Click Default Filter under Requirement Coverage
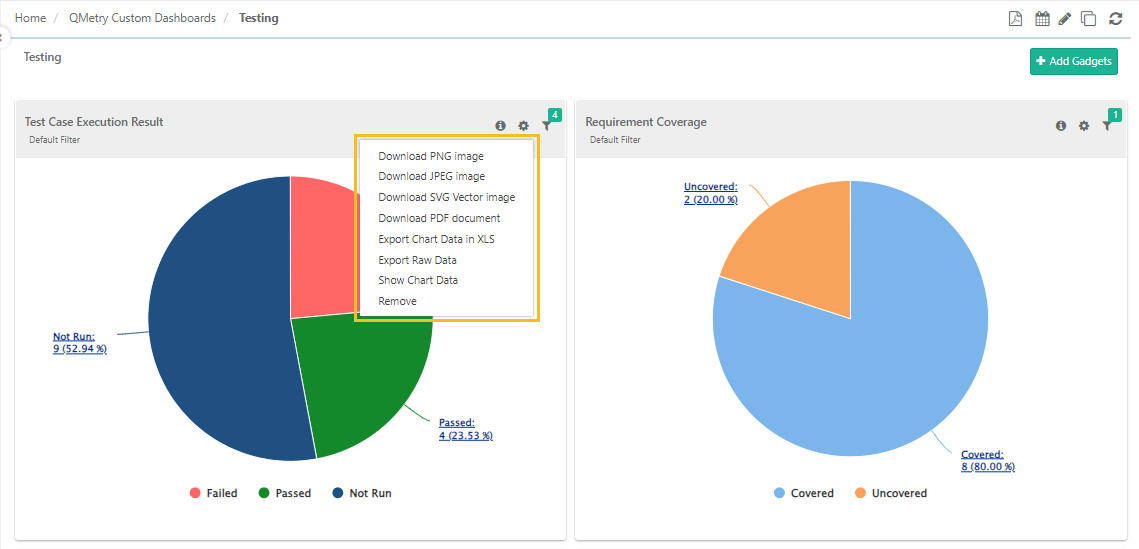The image size is (1139, 549). click(x=615, y=139)
